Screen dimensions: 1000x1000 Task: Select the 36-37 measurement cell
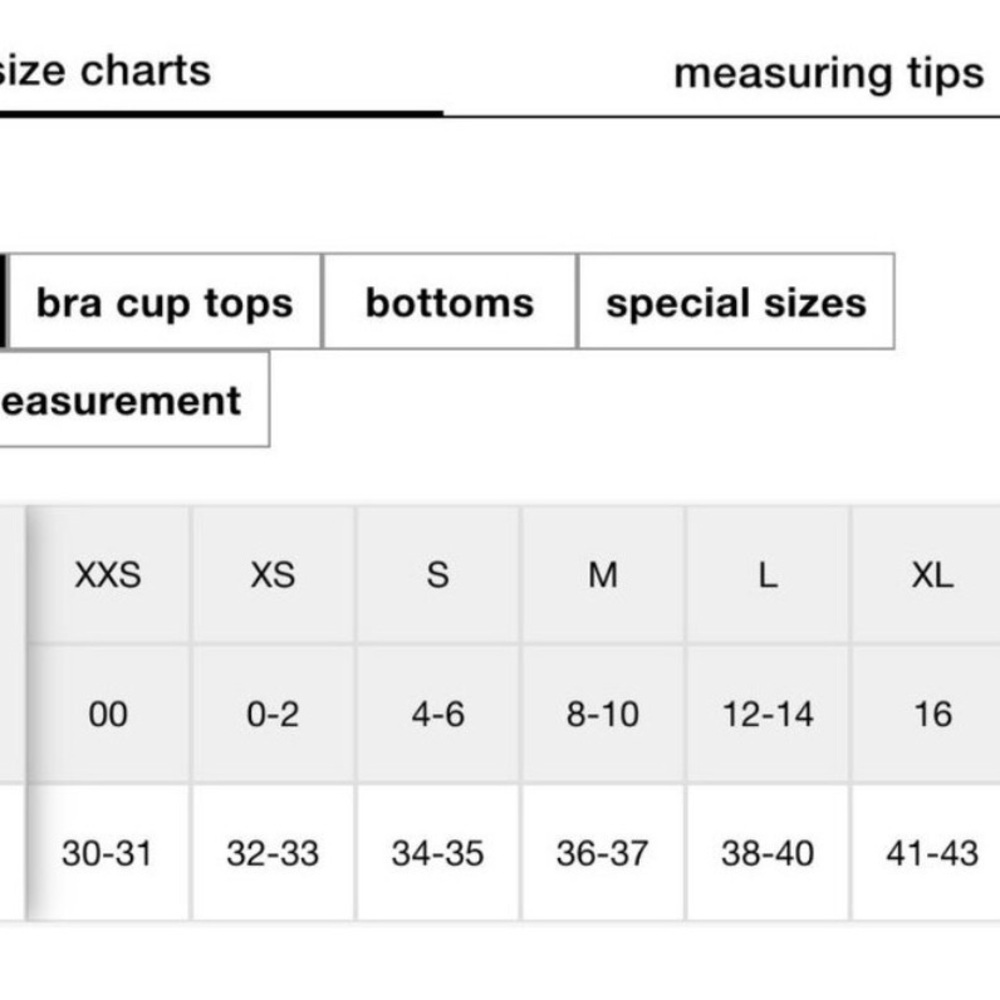coord(603,853)
